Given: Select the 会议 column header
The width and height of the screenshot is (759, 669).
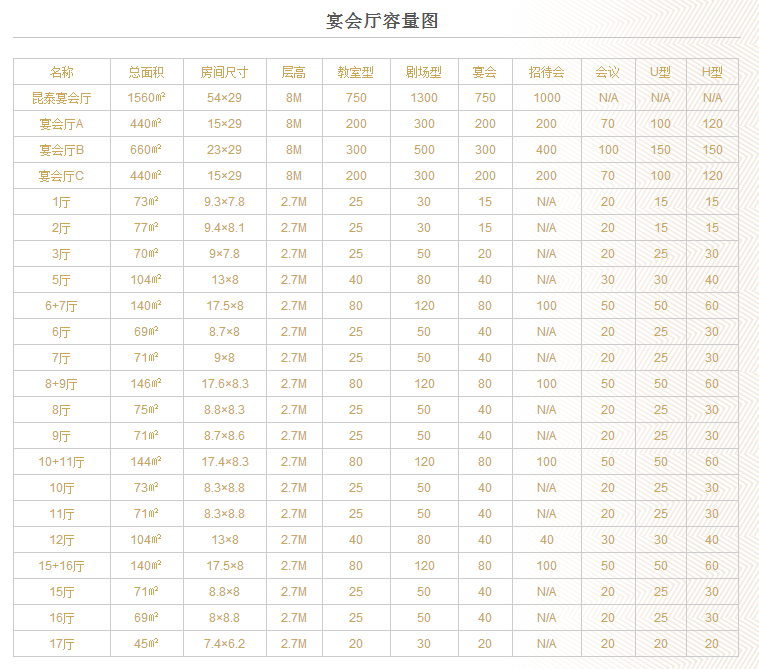Looking at the screenshot, I should tap(607, 72).
